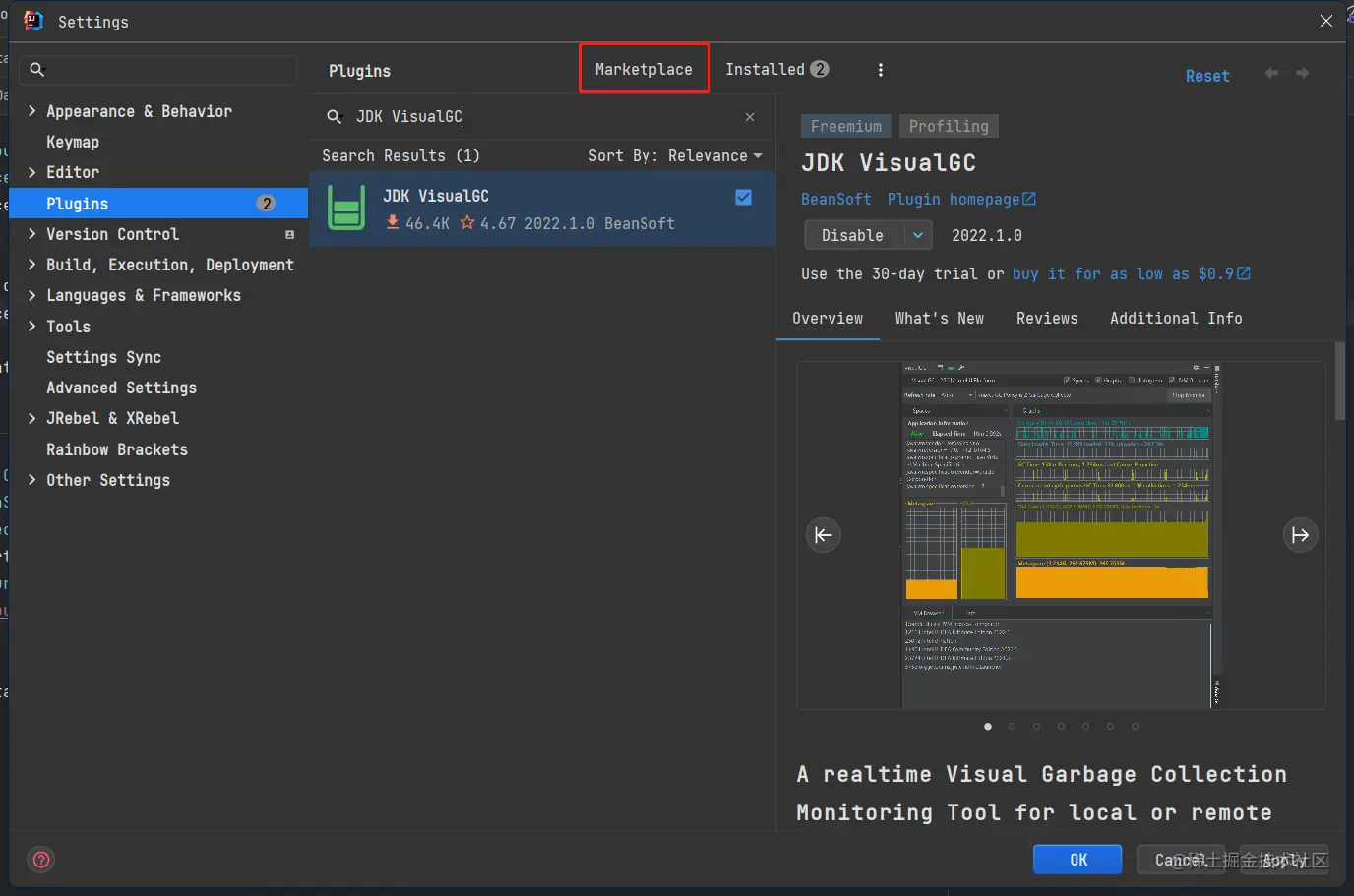Viewport: 1354px width, 896px height.
Task: Close the Settings dialog window
Action: (1326, 21)
